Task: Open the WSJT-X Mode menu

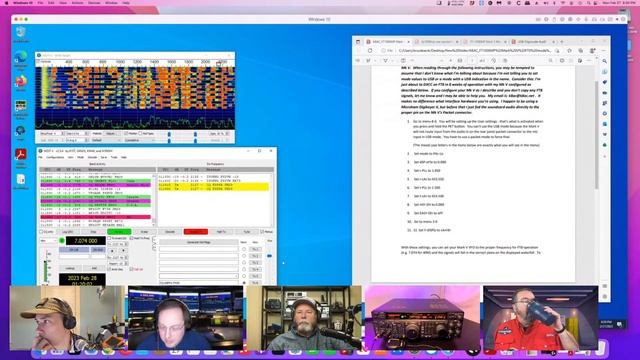Action: pyautogui.click(x=80, y=157)
